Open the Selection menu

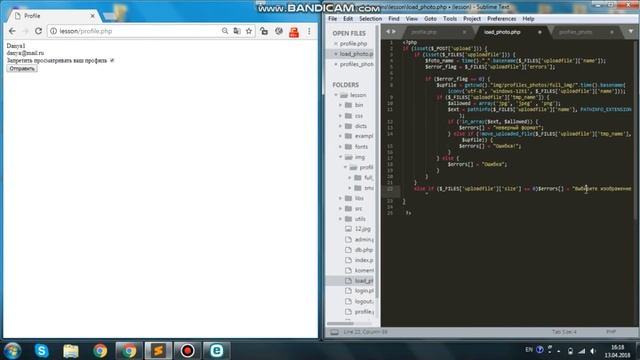(371, 19)
